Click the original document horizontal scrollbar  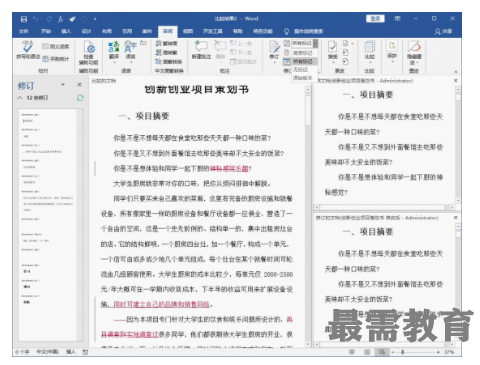[x=384, y=207]
